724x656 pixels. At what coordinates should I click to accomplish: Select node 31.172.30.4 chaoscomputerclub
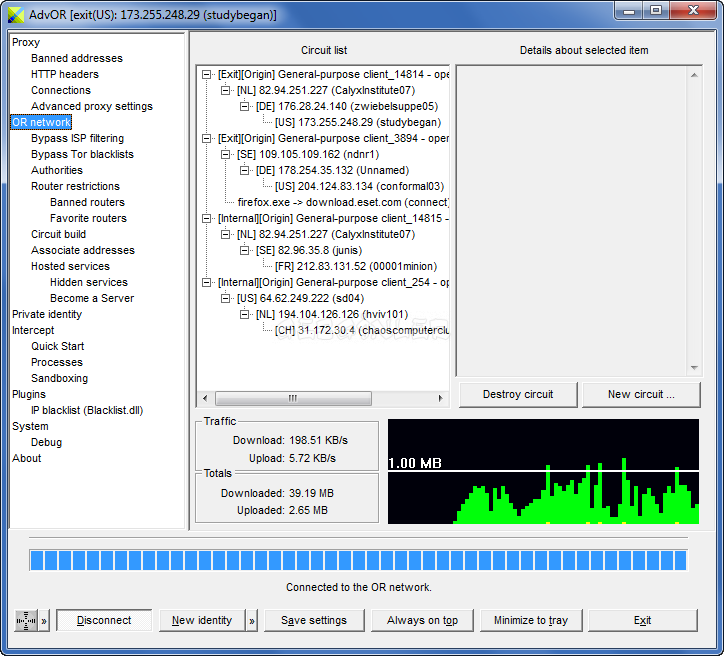coord(362,331)
